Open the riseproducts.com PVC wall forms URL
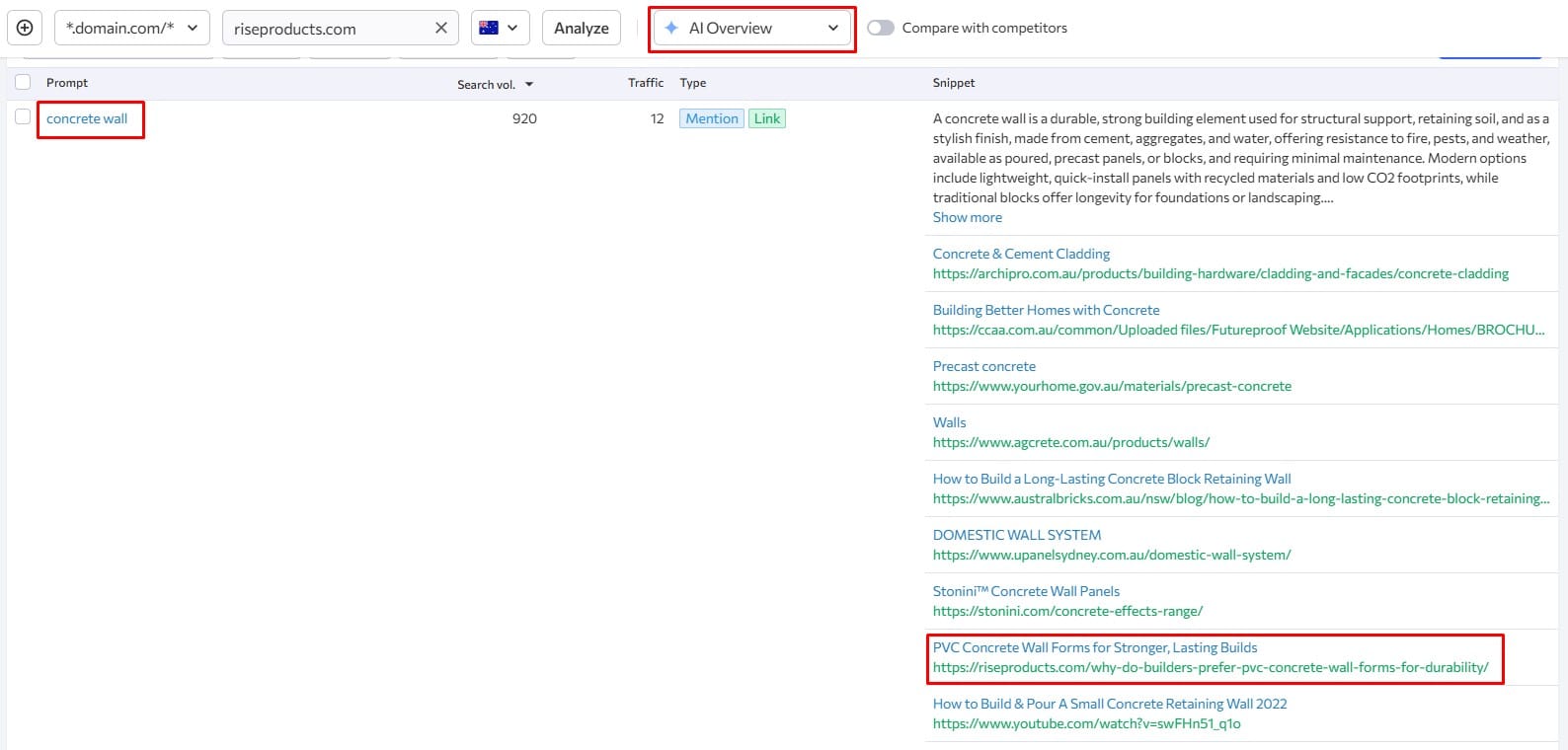 1210,667
